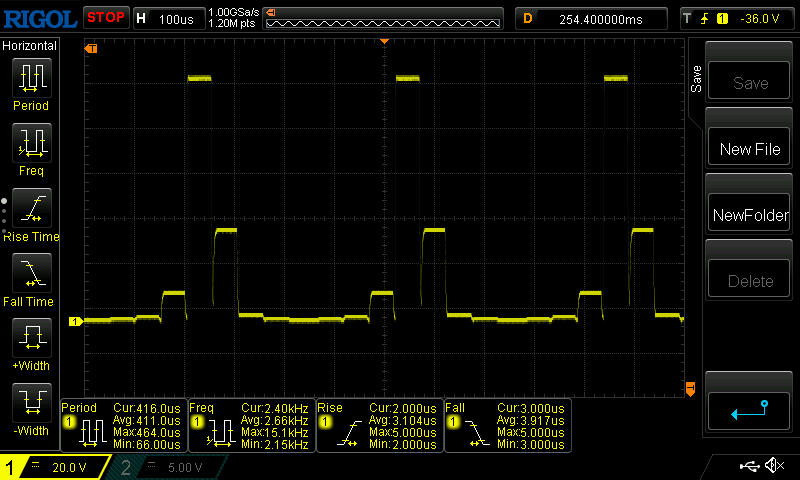The height and width of the screenshot is (480, 800).
Task: Click the Period Cur:416.0us value
Action: tap(147, 409)
